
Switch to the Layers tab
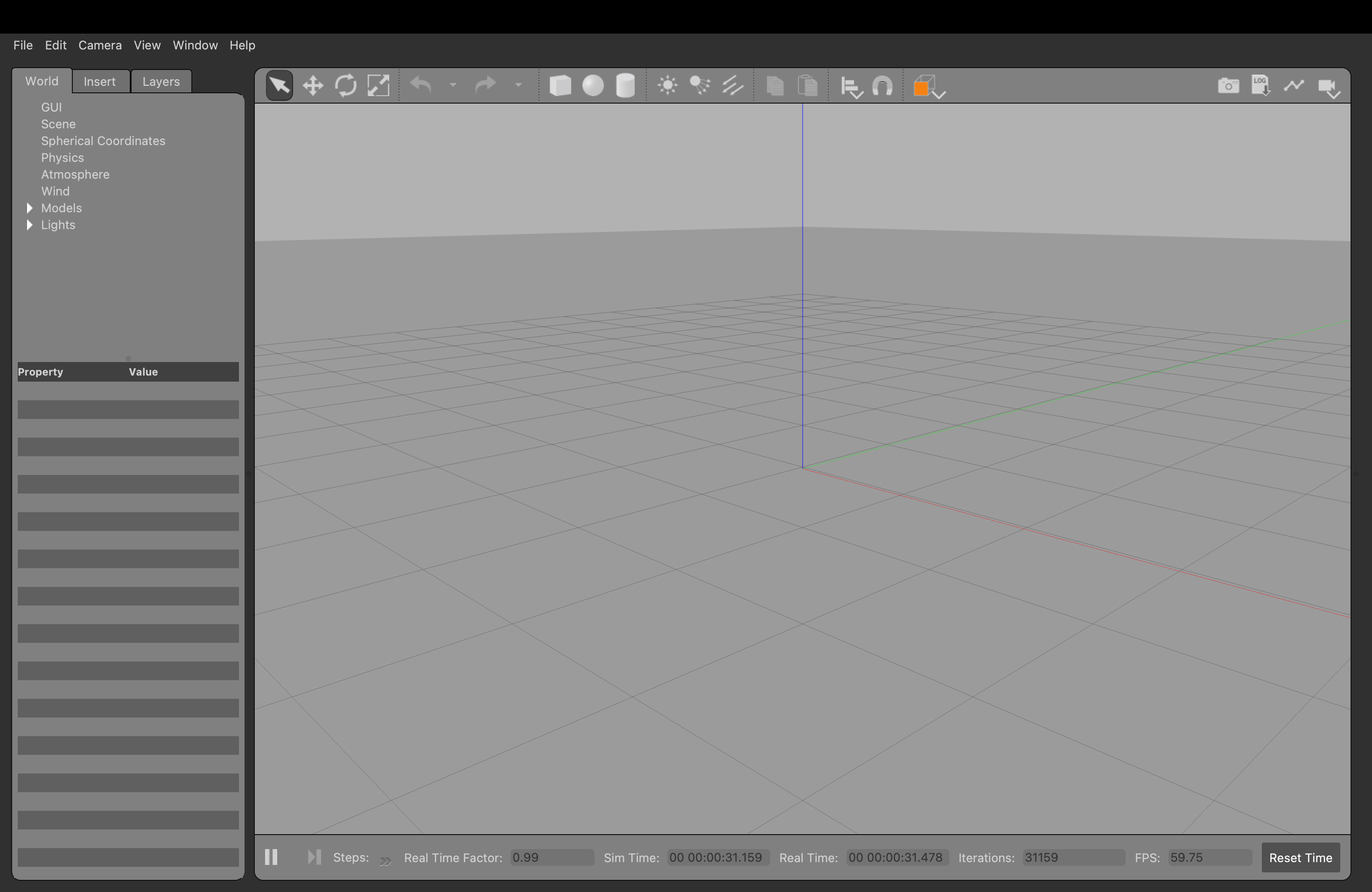point(161,81)
